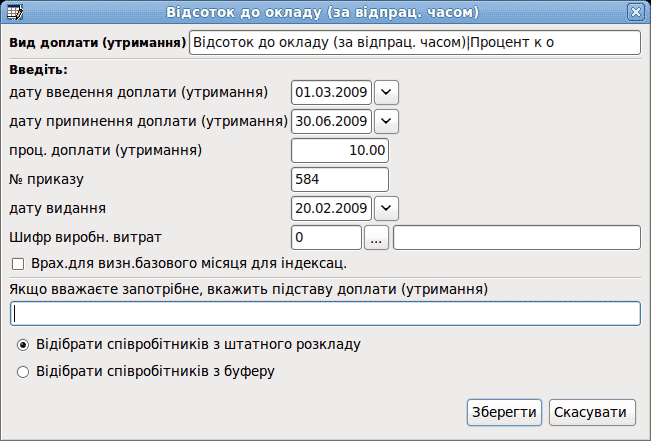The width and height of the screenshot is (651, 441).
Task: Focus the Вид доплати (утримання) text field
Action: pos(415,42)
